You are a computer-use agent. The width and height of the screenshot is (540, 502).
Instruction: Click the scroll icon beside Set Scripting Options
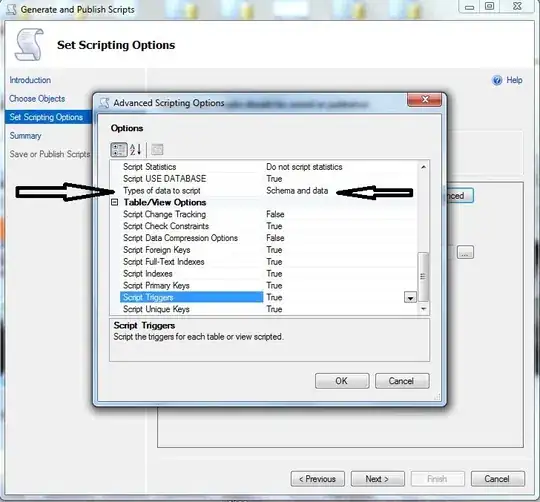pos(29,45)
